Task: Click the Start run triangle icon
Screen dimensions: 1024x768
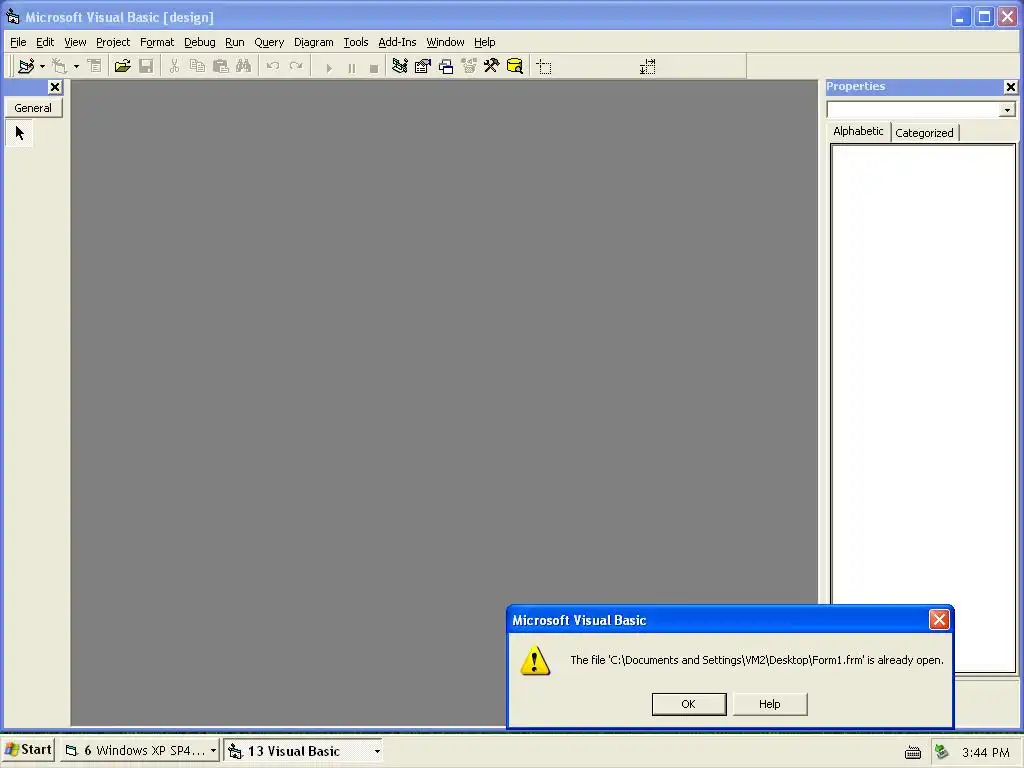Action: 329,68
